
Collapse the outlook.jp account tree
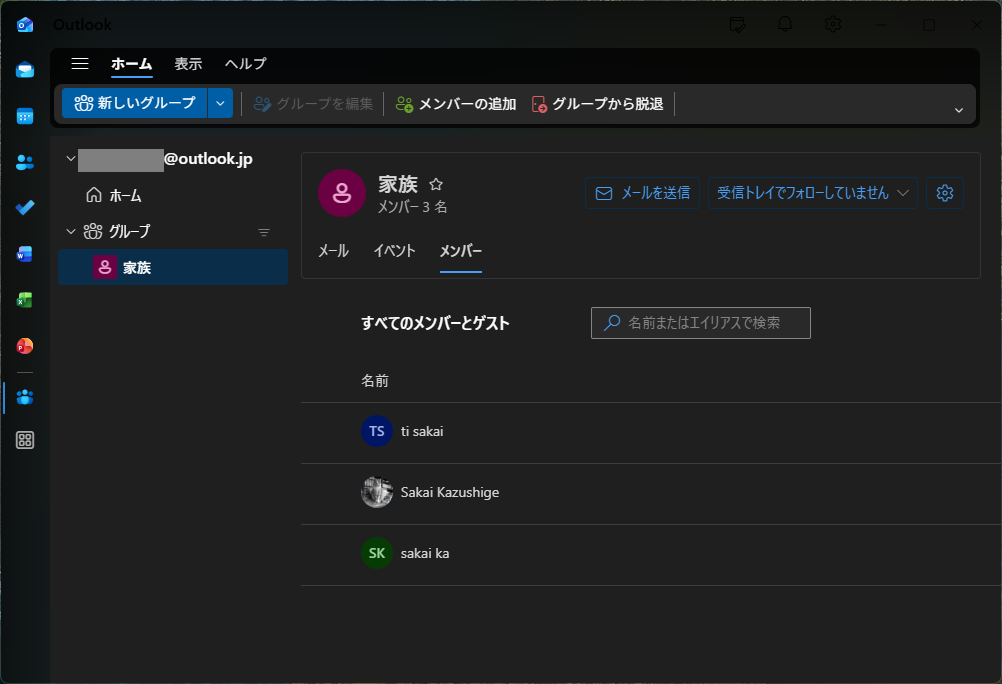[71, 159]
